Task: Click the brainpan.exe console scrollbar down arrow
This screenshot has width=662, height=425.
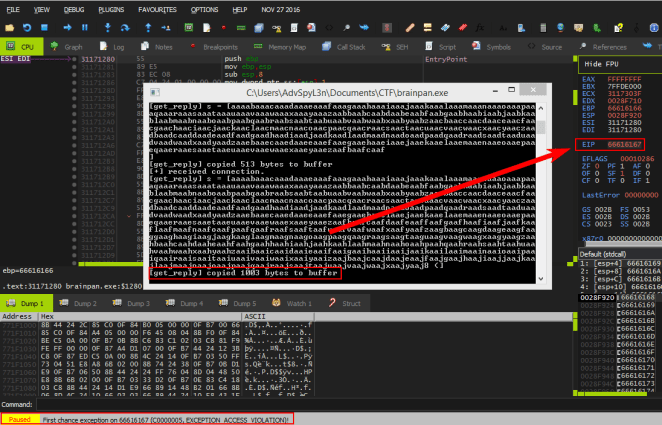Action: (x=541, y=279)
